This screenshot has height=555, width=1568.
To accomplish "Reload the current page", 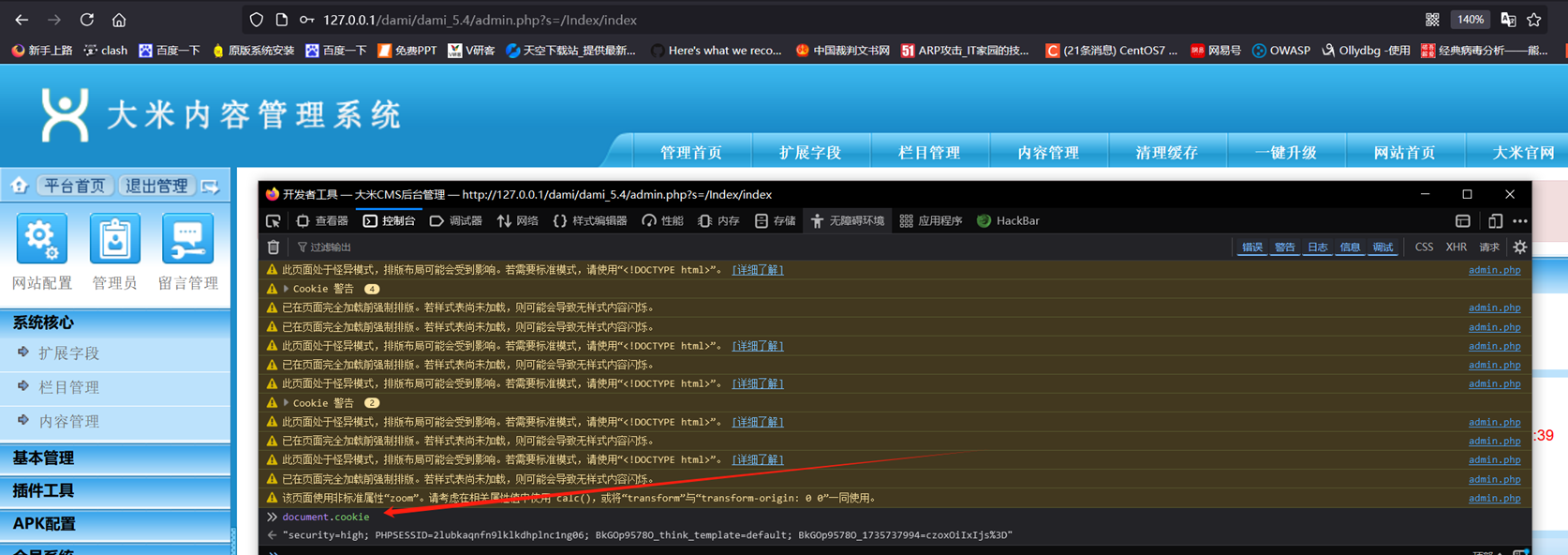I will tap(87, 20).
